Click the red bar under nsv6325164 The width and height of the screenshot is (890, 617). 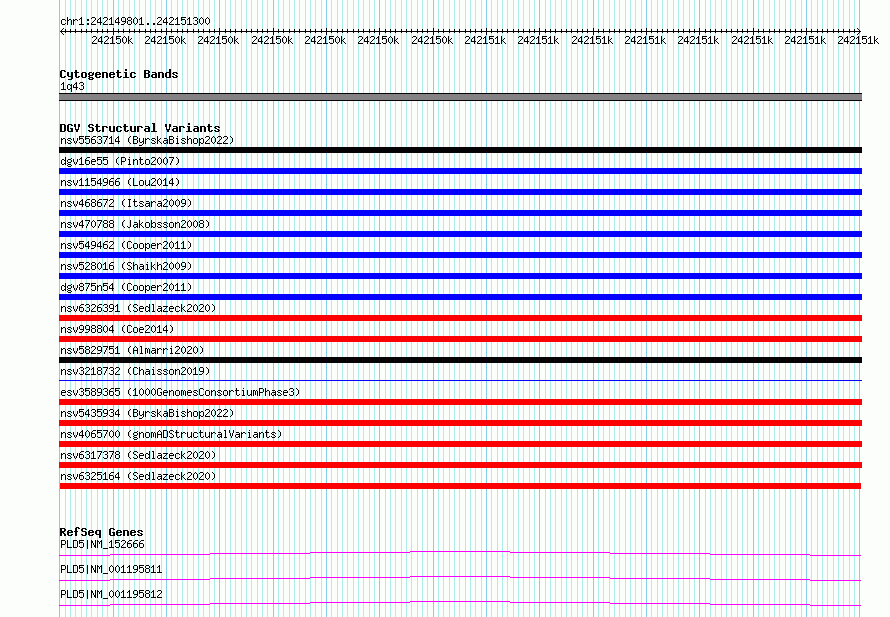coord(460,486)
